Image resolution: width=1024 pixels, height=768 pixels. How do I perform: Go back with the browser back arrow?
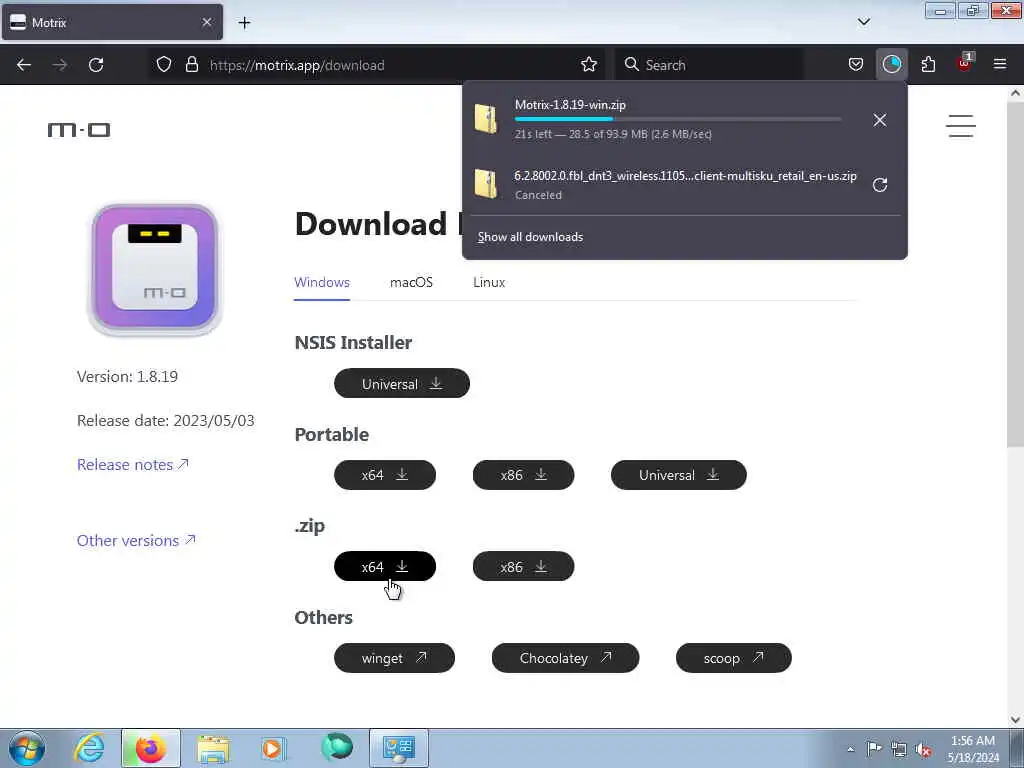[x=24, y=65]
